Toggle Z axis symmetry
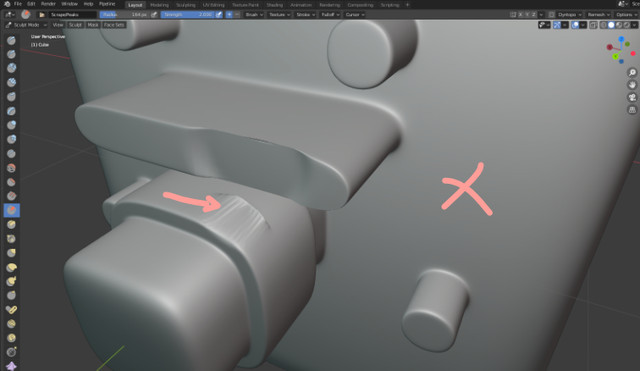Viewport: 640px width, 371px height. tap(533, 15)
